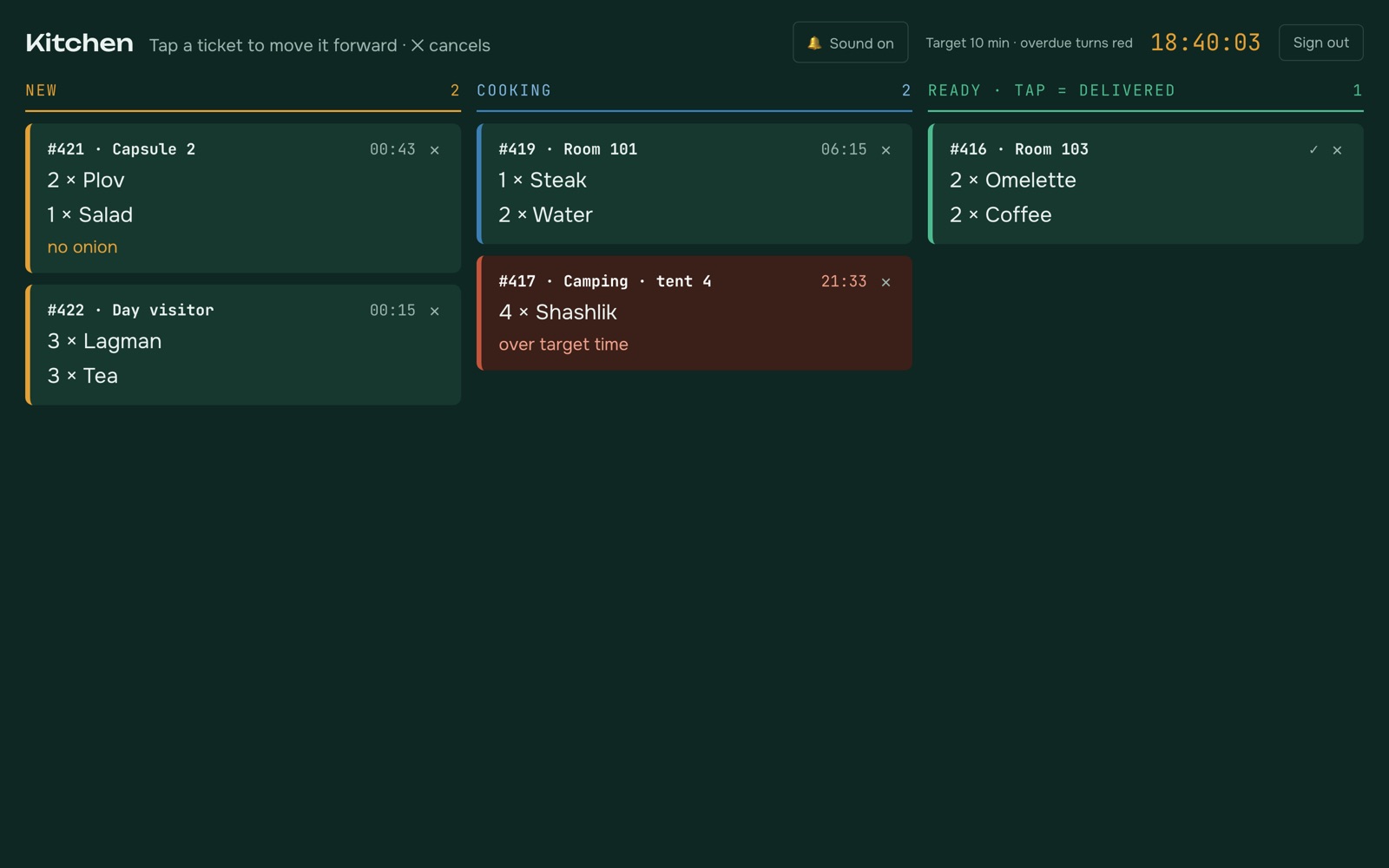This screenshot has width=1389, height=868.
Task: Click '2 × Plov' item line
Action: 86,181
